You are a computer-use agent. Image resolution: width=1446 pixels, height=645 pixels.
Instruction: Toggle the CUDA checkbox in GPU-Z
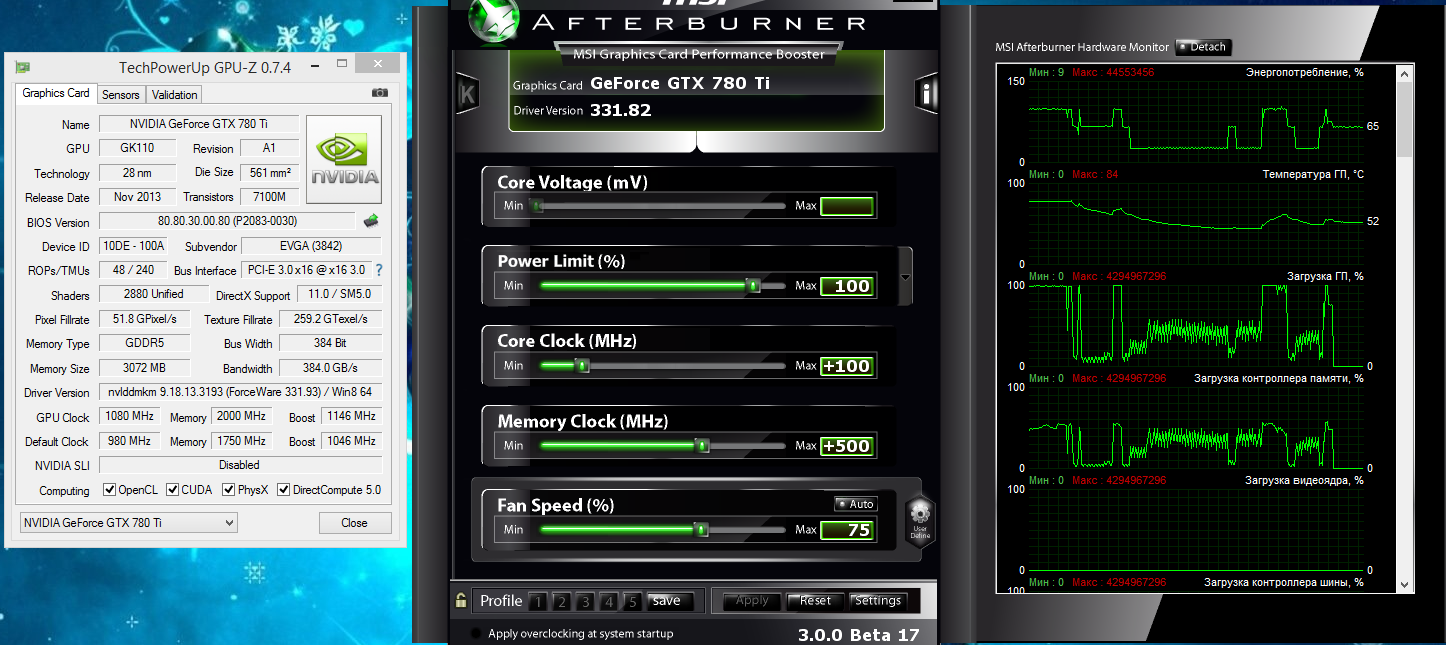click(x=173, y=490)
